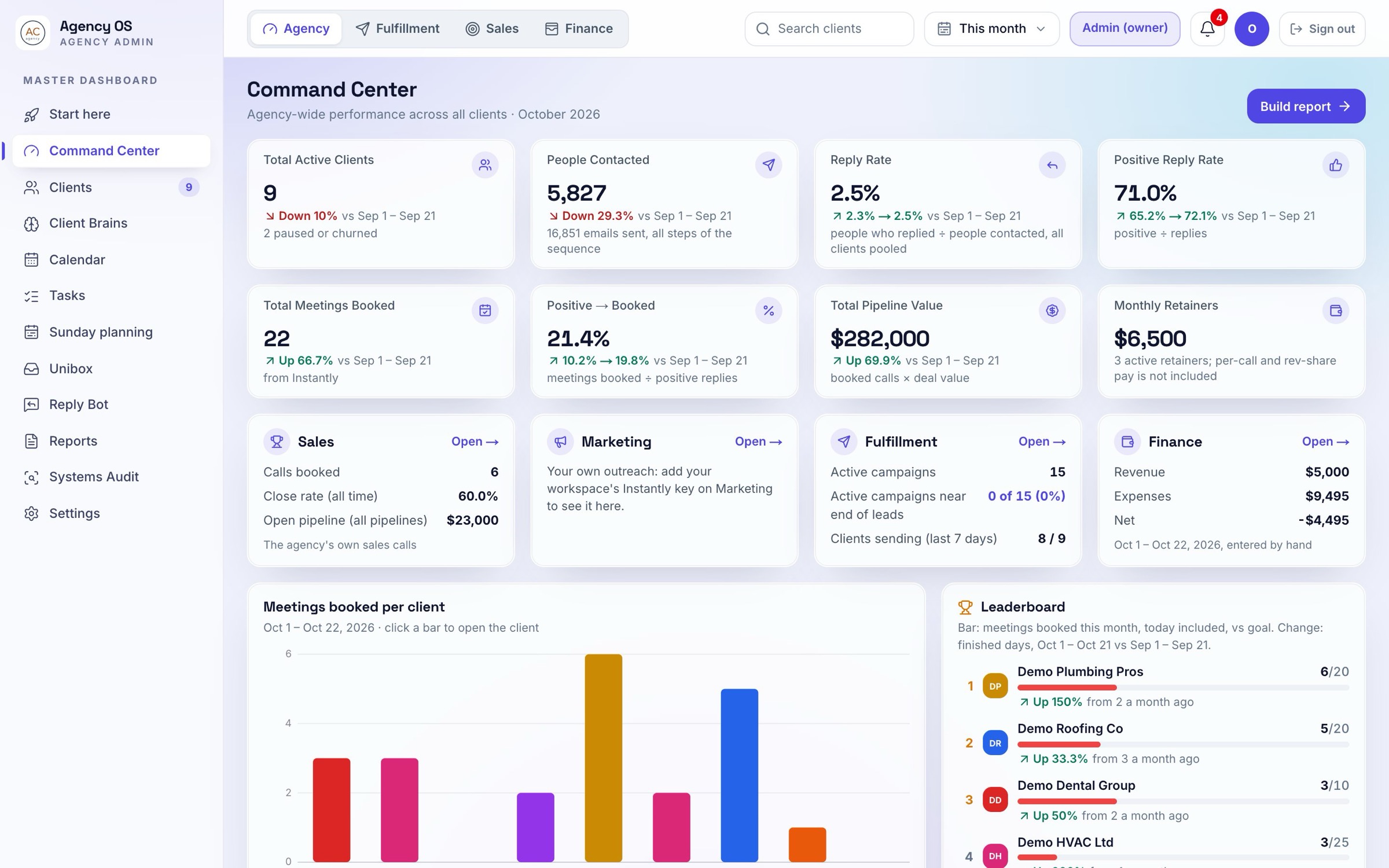The image size is (1389, 868).
Task: Switch to the Agency tab
Action: 296,28
